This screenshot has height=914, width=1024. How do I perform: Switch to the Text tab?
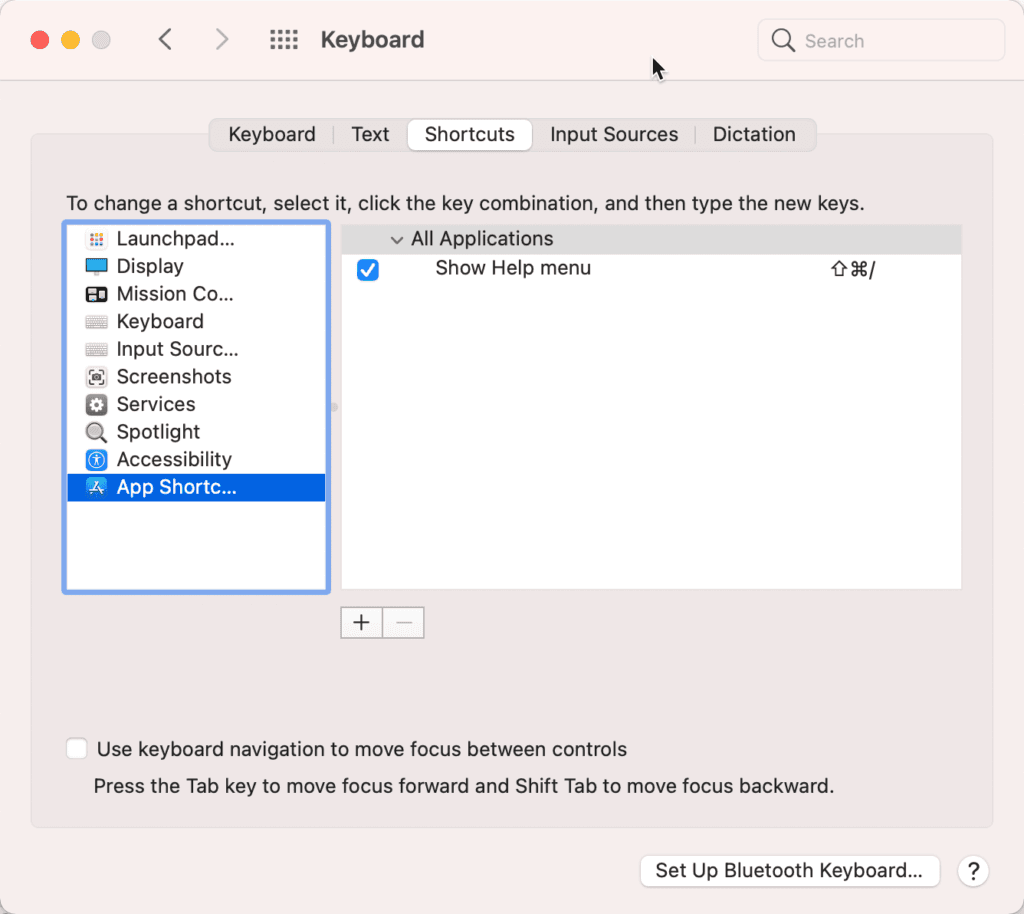pyautogui.click(x=370, y=134)
